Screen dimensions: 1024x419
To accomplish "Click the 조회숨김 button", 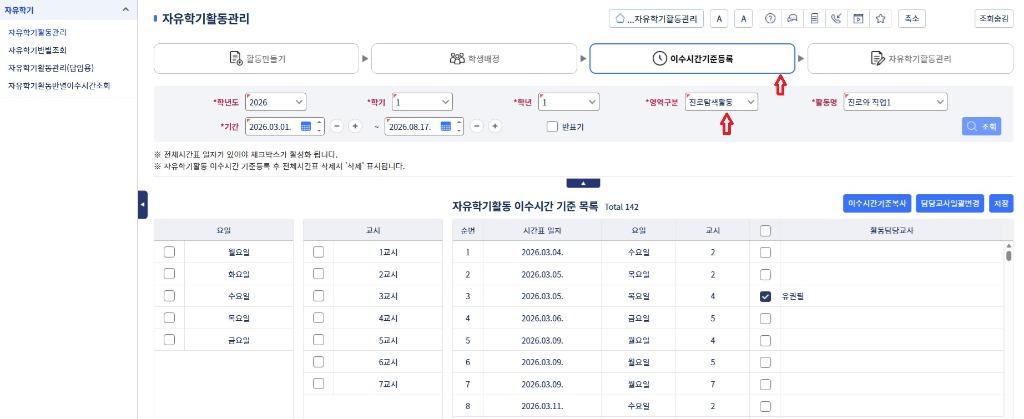I will [993, 19].
